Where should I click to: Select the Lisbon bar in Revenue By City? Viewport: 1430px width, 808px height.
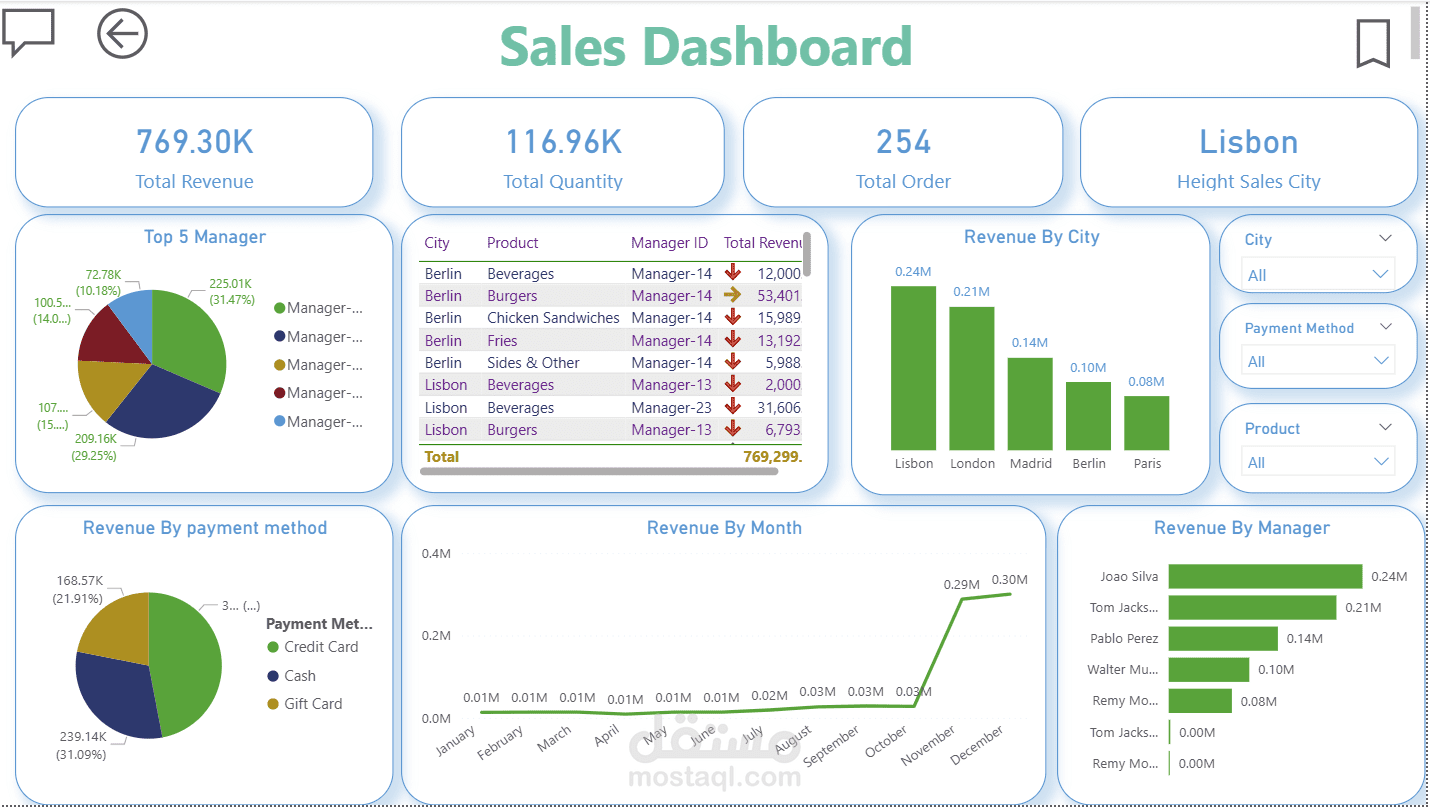coord(914,368)
